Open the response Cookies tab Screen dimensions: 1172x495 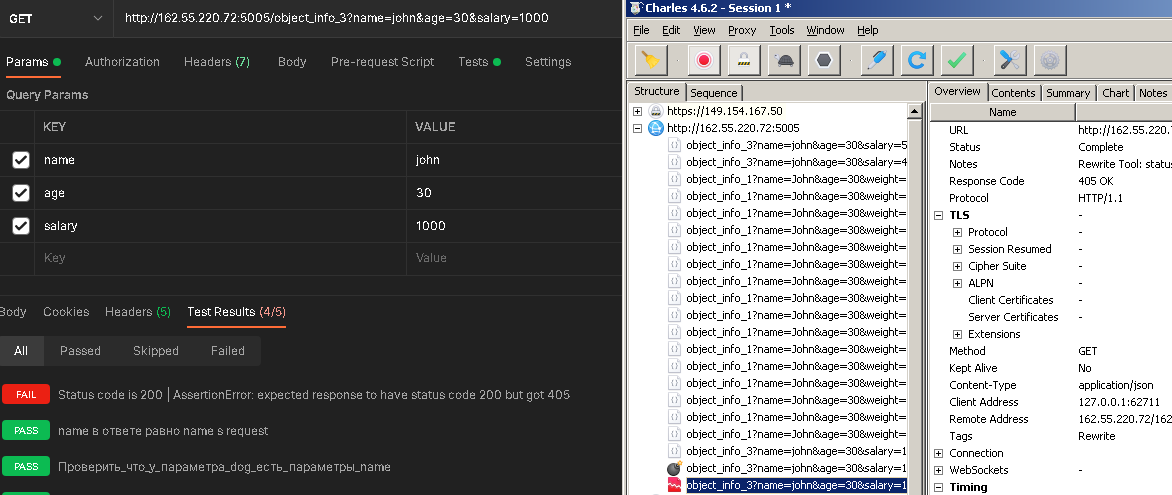[66, 312]
